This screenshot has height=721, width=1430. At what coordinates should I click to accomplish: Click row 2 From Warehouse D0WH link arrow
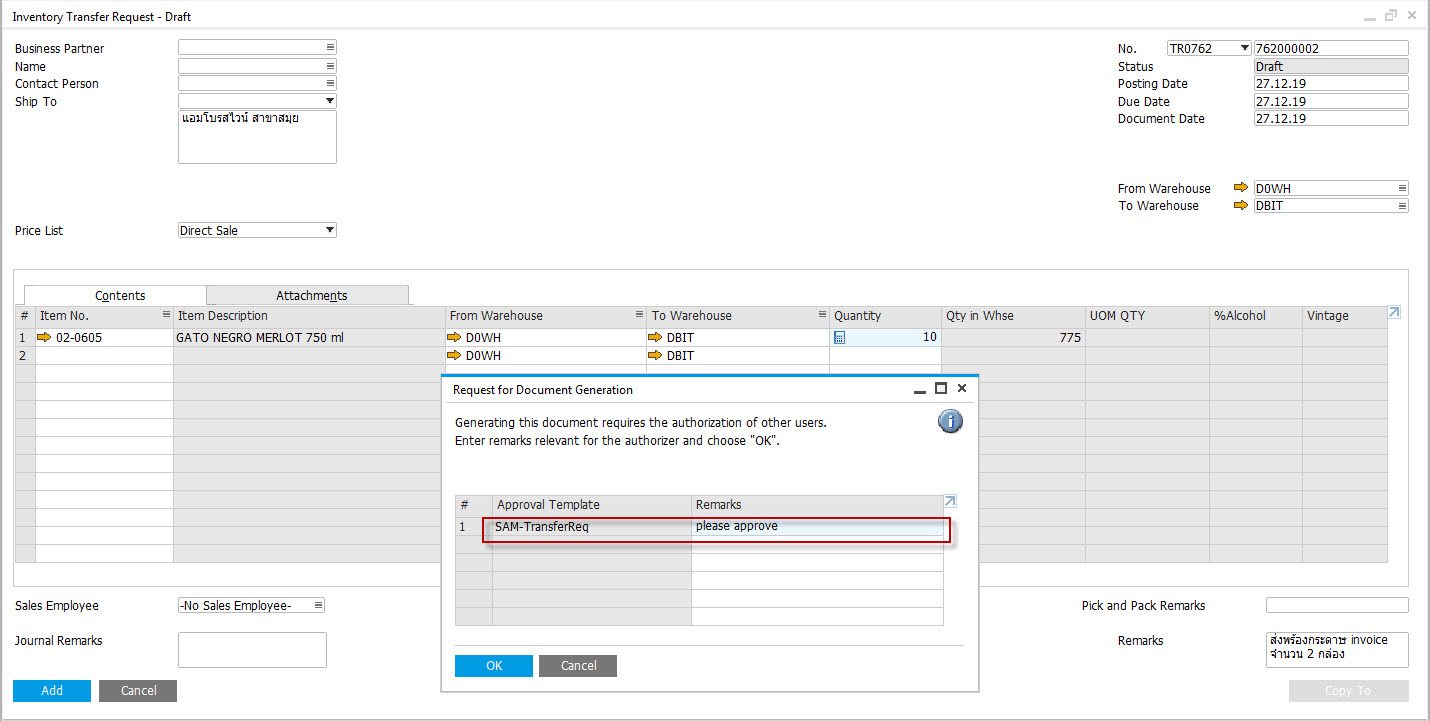(x=455, y=356)
